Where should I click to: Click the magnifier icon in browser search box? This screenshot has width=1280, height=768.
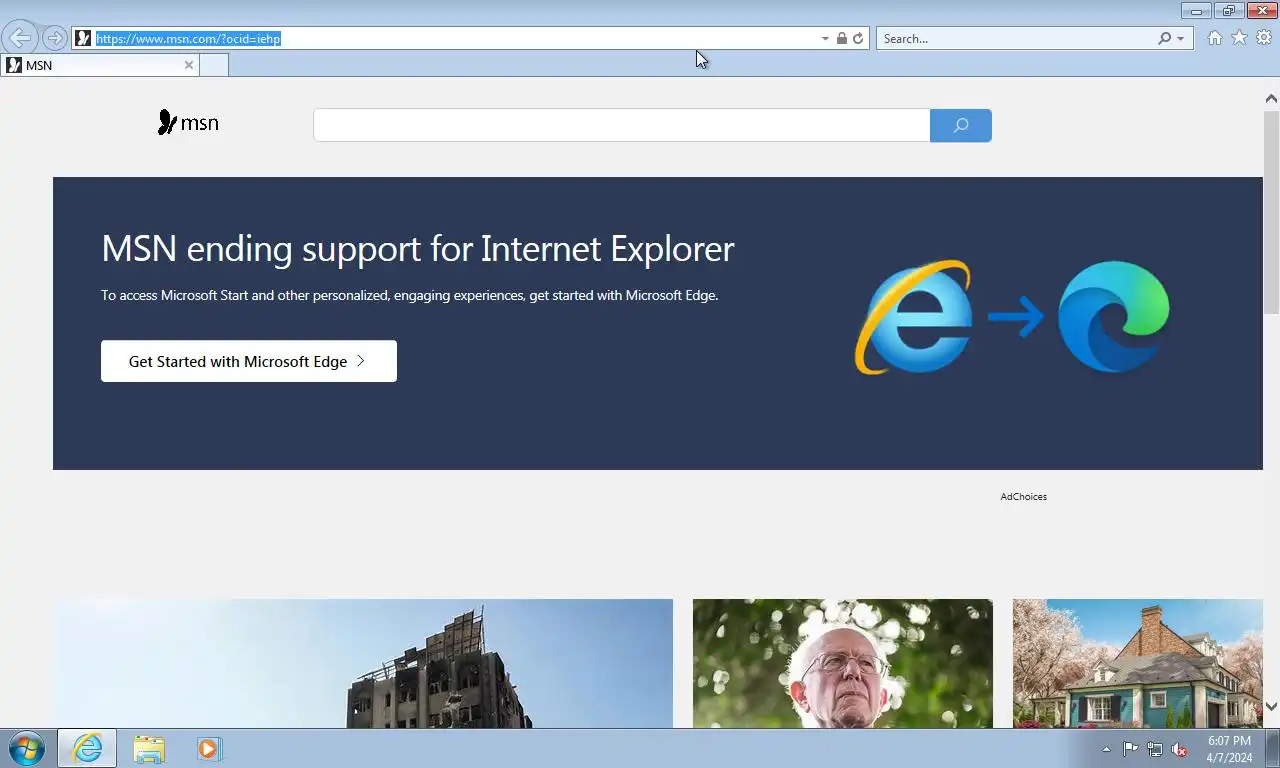(x=1164, y=38)
